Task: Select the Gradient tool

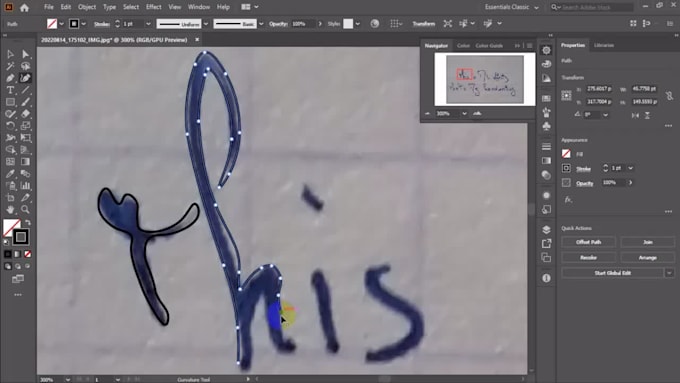Action: 26,161
